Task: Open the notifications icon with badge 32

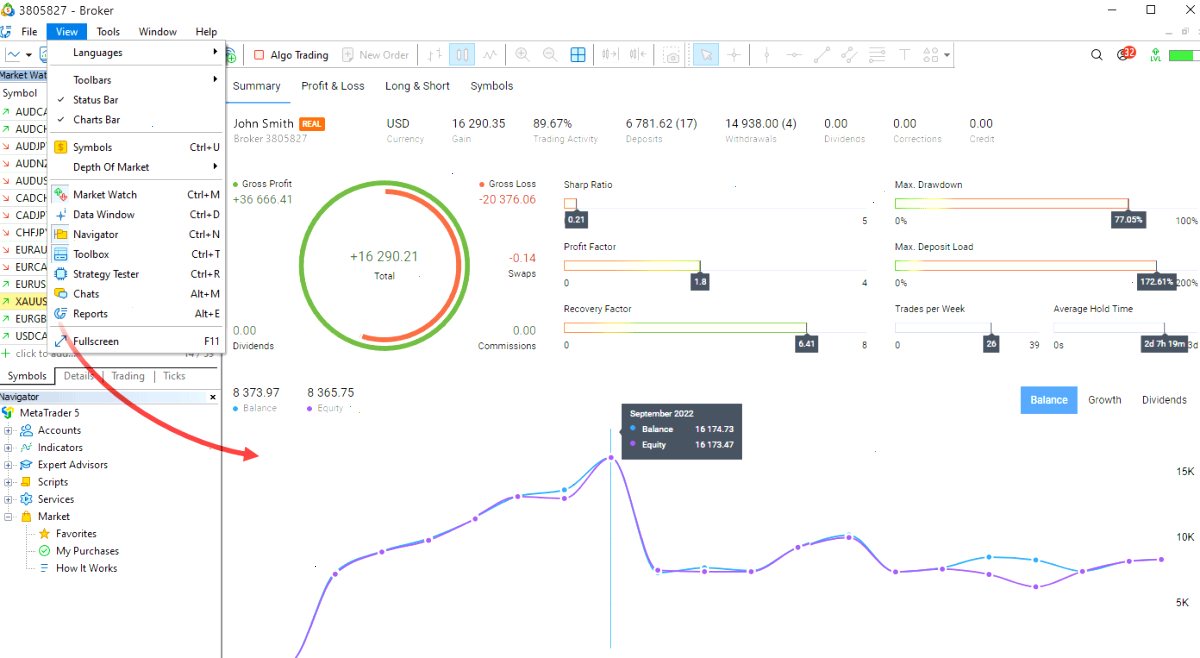Action: [1126, 54]
